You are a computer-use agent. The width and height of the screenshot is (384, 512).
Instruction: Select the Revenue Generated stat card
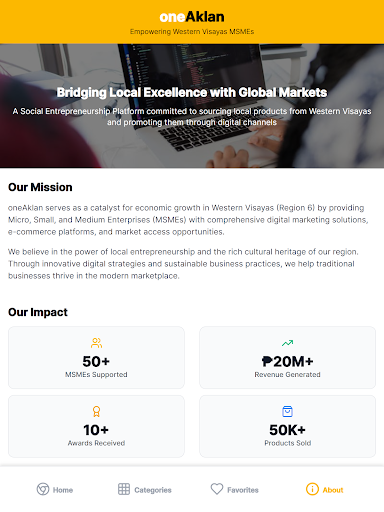coord(287,357)
